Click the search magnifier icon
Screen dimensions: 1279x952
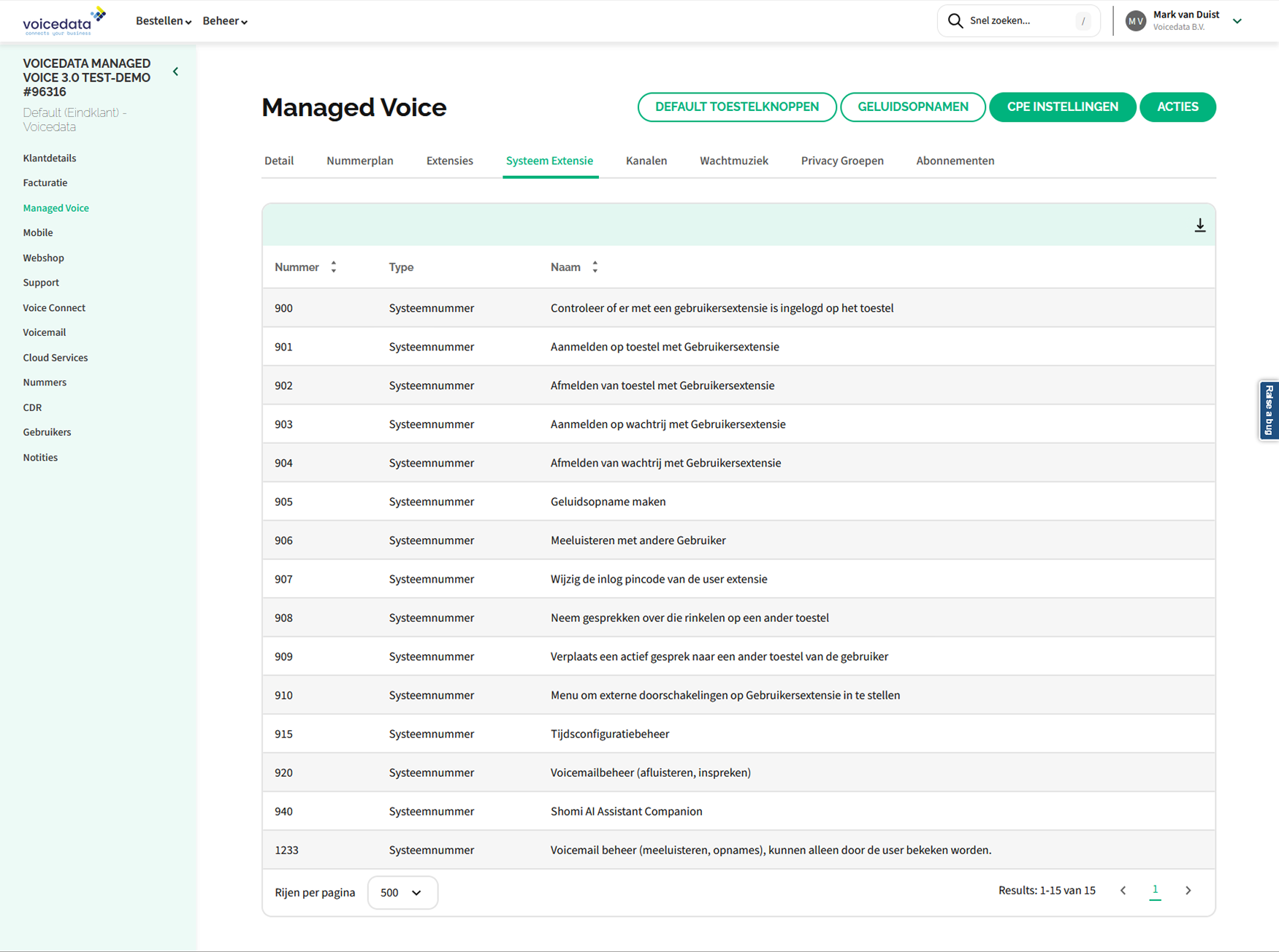[955, 20]
